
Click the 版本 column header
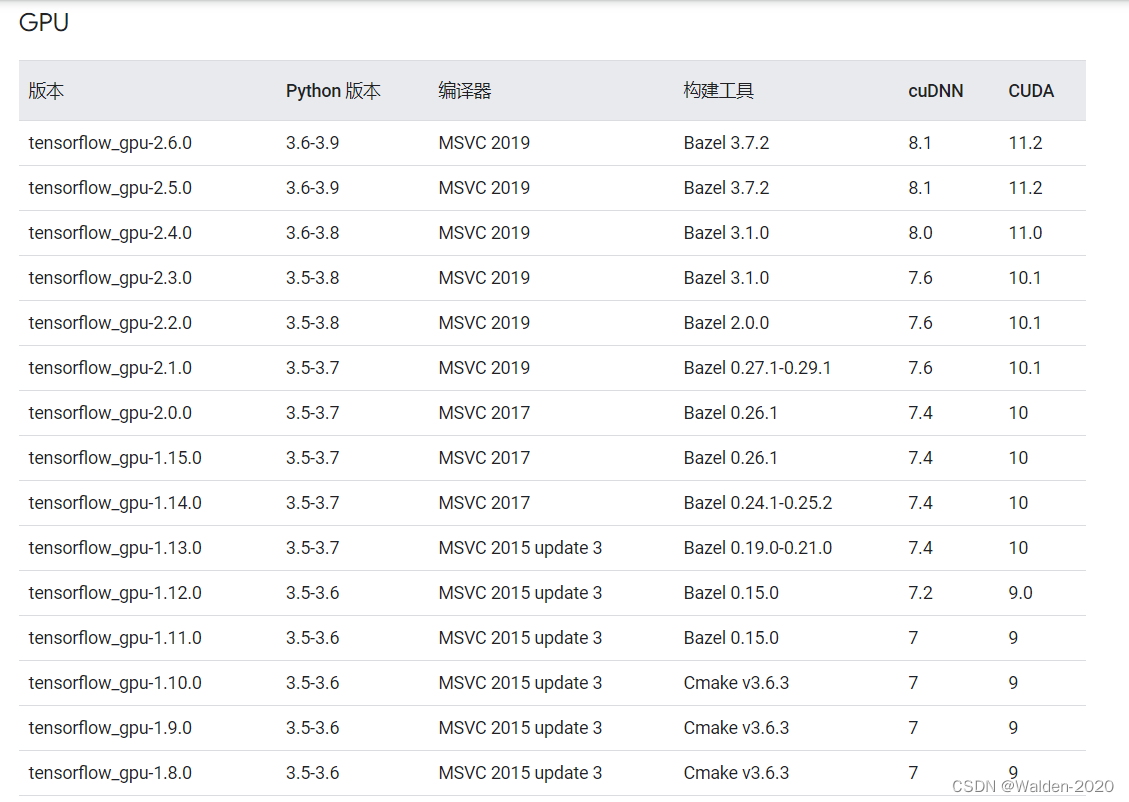46,91
